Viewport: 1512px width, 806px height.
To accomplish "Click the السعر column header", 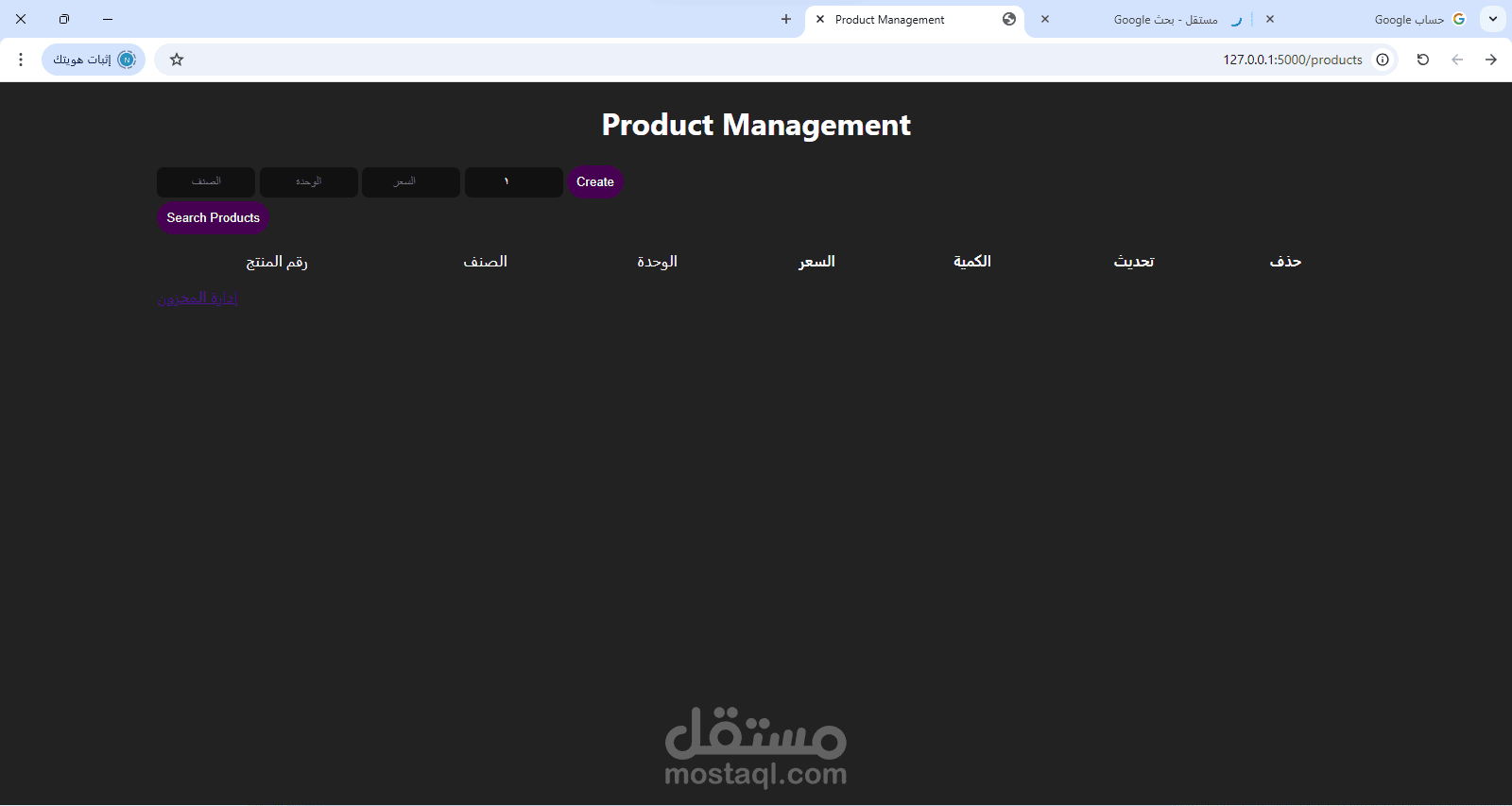I will (816, 262).
